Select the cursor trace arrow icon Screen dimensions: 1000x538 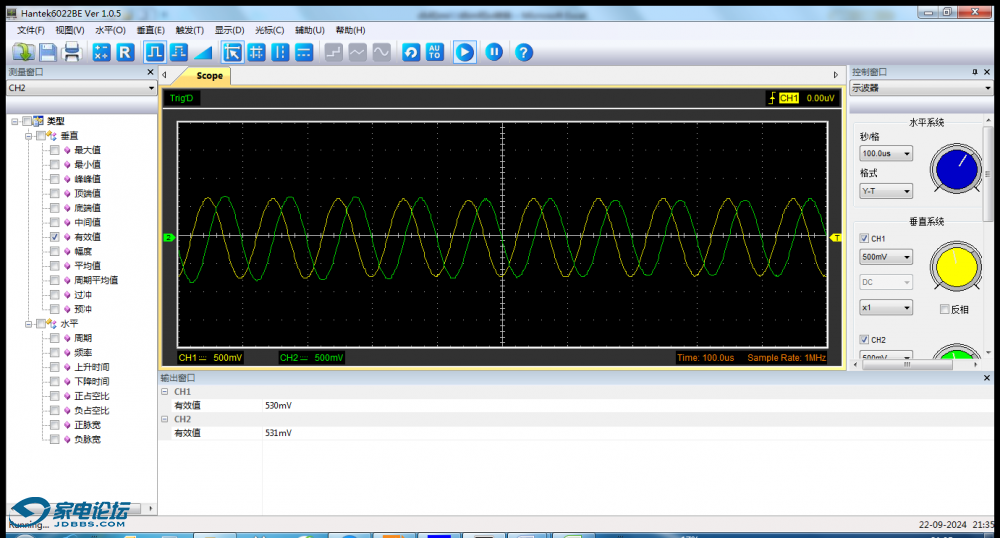232,52
